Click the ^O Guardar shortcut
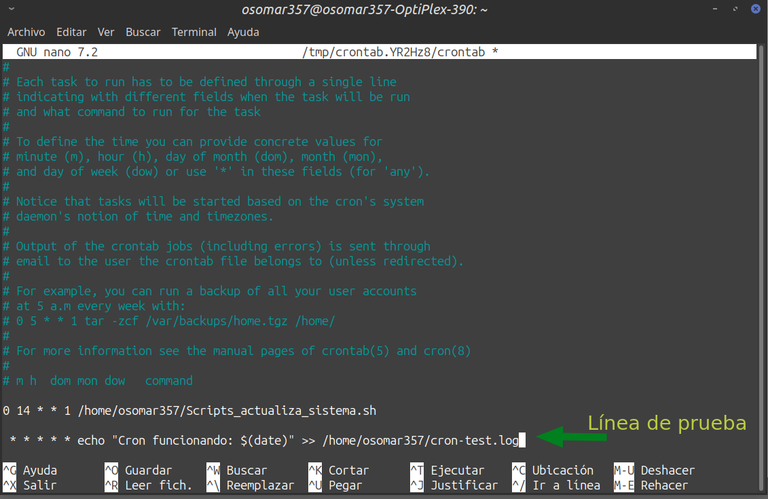The width and height of the screenshot is (768, 499). (138, 470)
